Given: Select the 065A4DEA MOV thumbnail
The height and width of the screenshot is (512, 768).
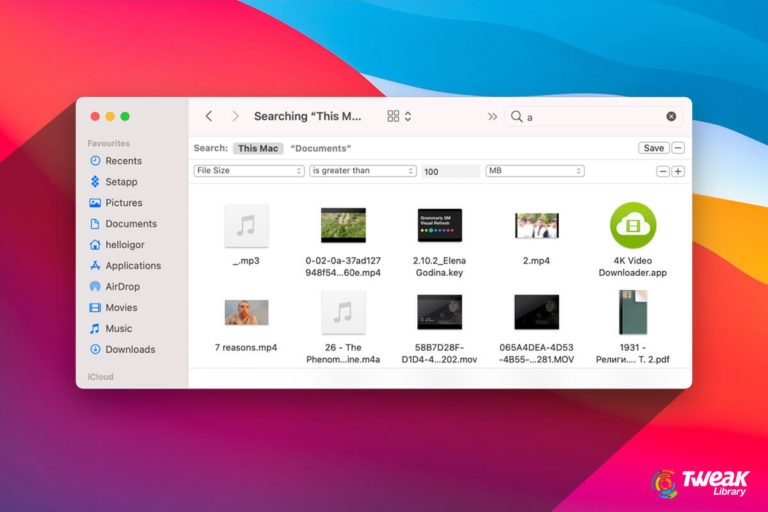Looking at the screenshot, I should point(536,312).
